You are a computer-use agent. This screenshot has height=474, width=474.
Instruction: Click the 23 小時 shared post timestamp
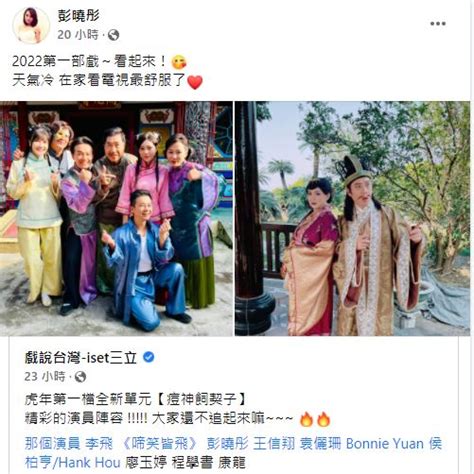[x=45, y=377]
